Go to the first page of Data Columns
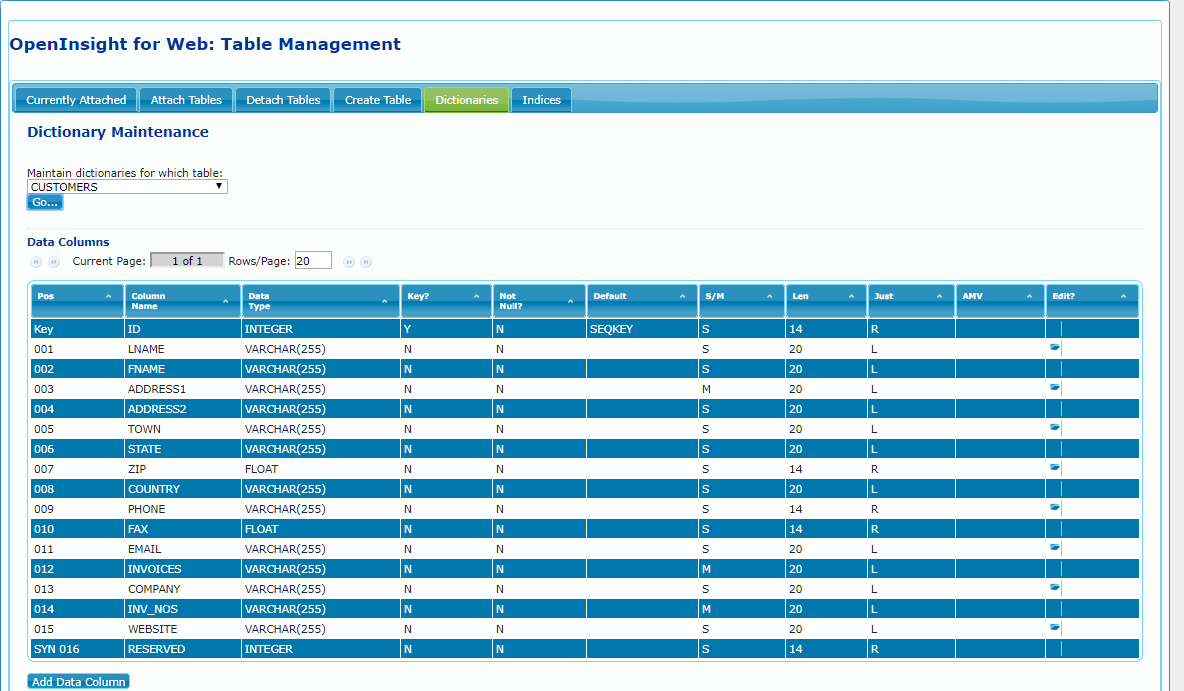Viewport: 1184px width, 691px height. pos(35,262)
